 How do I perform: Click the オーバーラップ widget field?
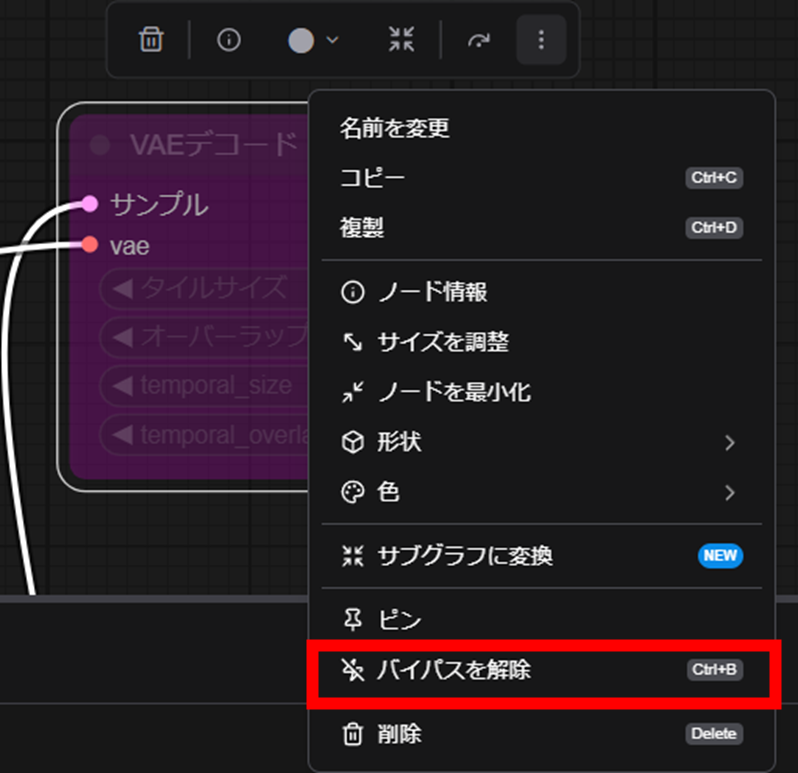[x=204, y=337]
